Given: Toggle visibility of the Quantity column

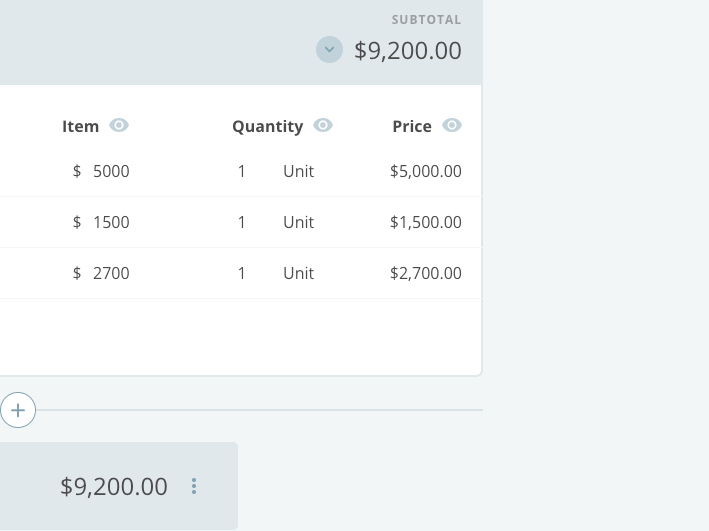Looking at the screenshot, I should [x=323, y=125].
